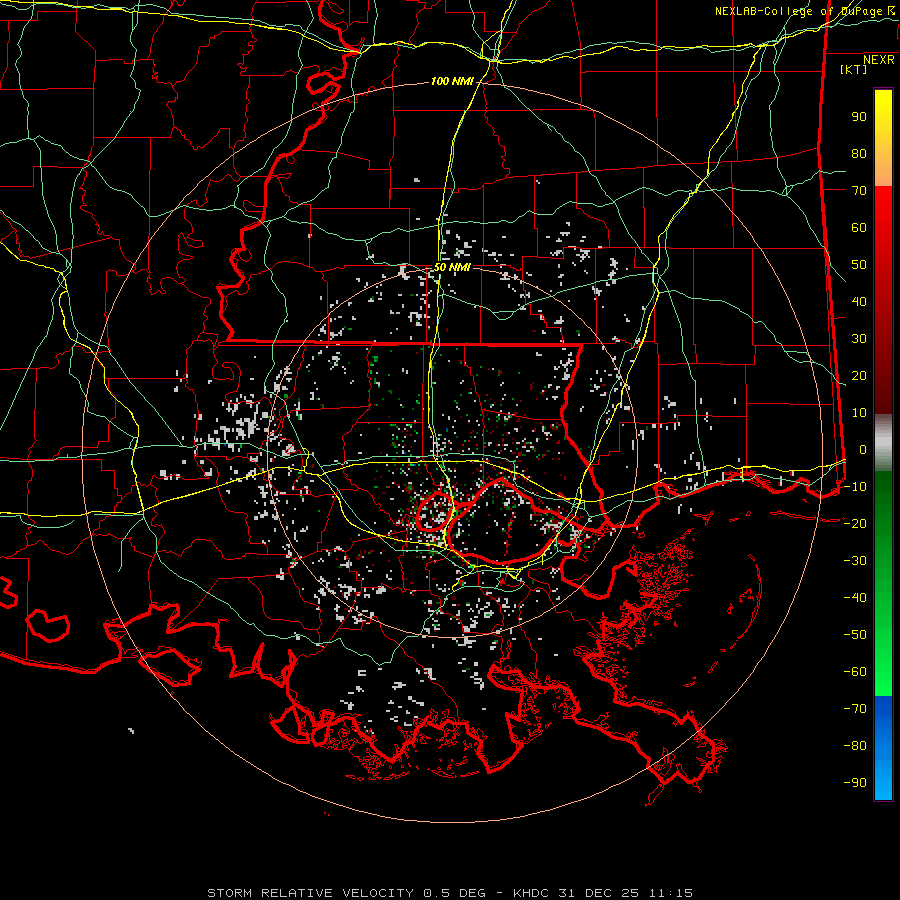Image resolution: width=900 pixels, height=900 pixels.
Task: Click the -30 knot scale label
Action: [855, 561]
